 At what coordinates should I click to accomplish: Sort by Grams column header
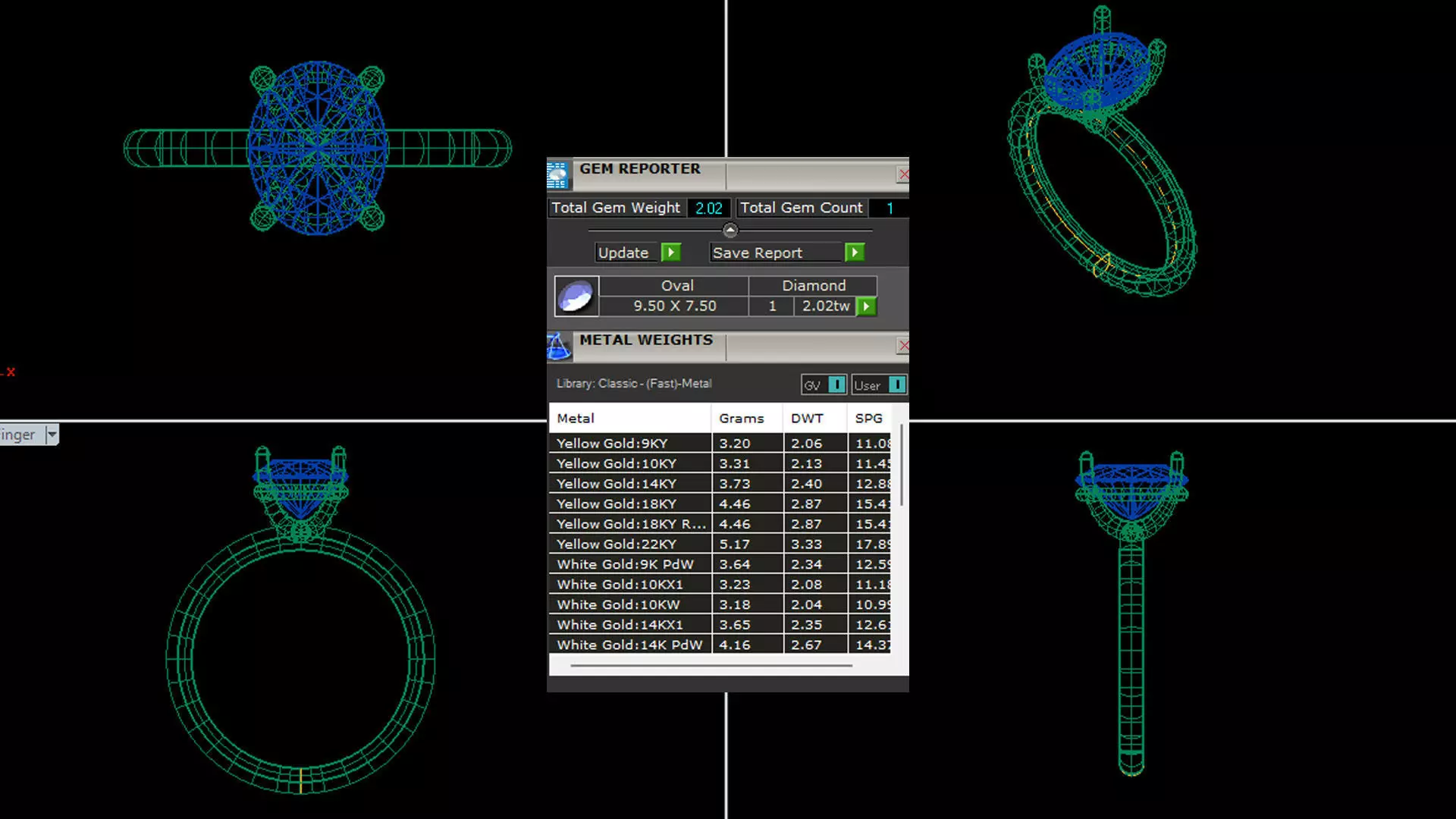[741, 419]
